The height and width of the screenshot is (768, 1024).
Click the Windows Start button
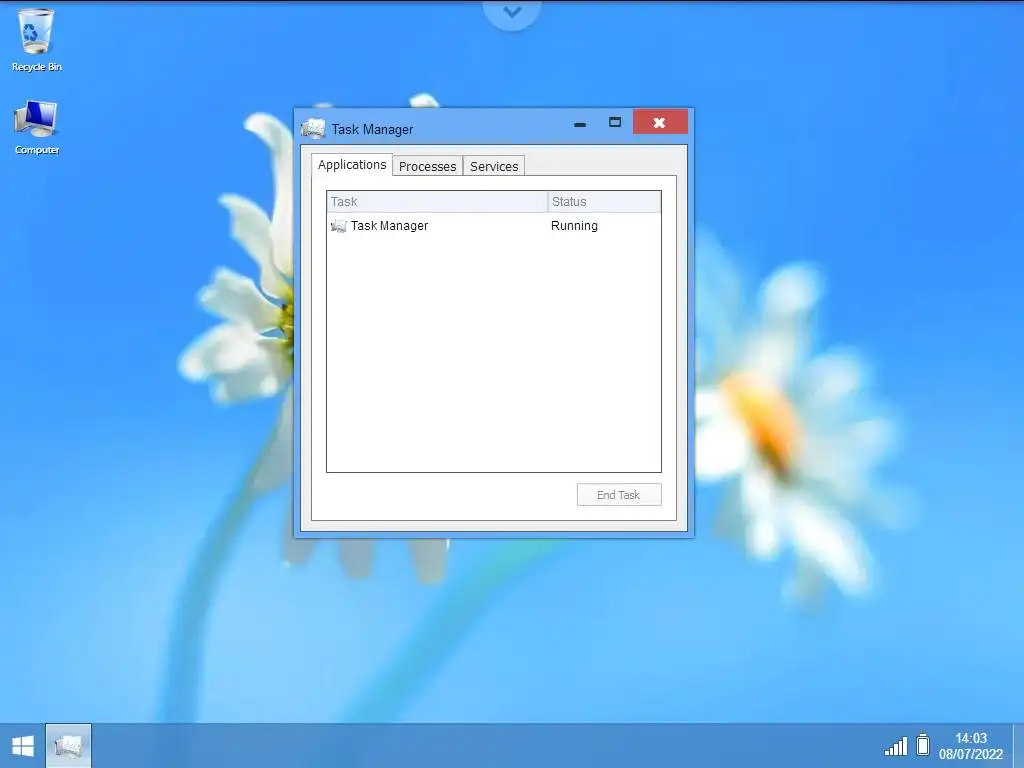pyautogui.click(x=23, y=746)
